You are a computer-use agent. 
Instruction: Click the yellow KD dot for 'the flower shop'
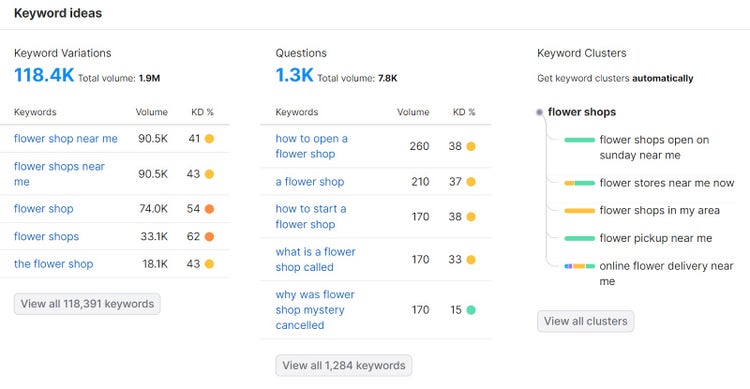pyautogui.click(x=209, y=264)
